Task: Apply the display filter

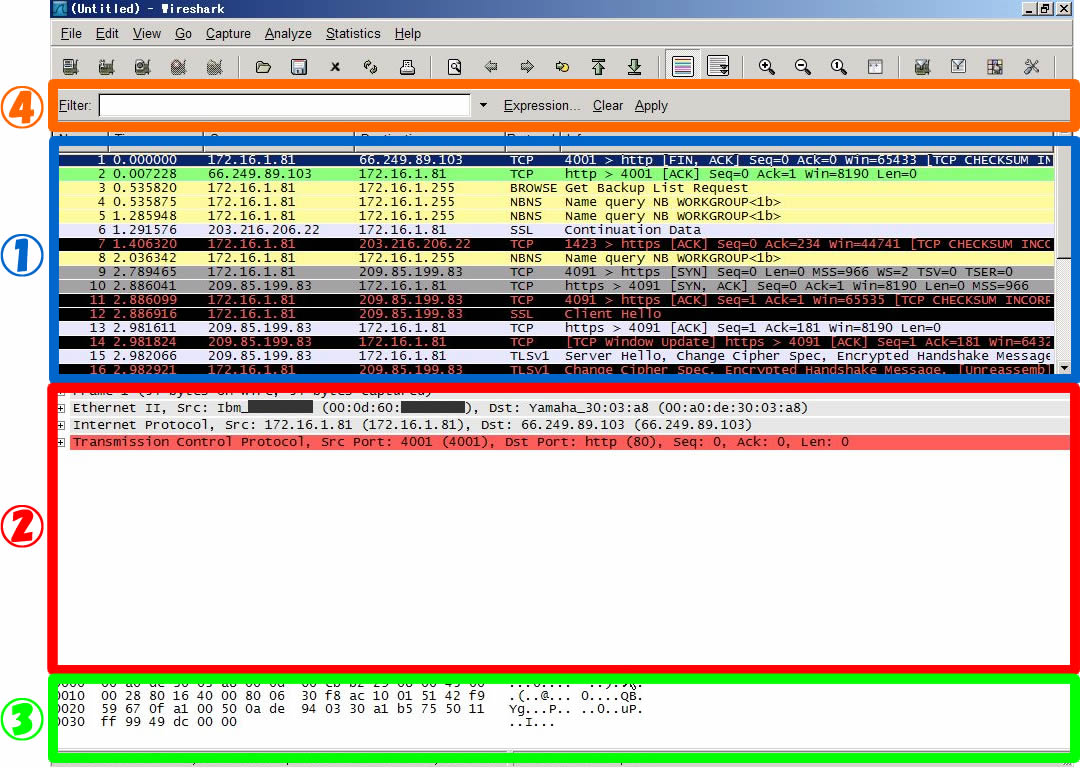Action: [x=651, y=105]
